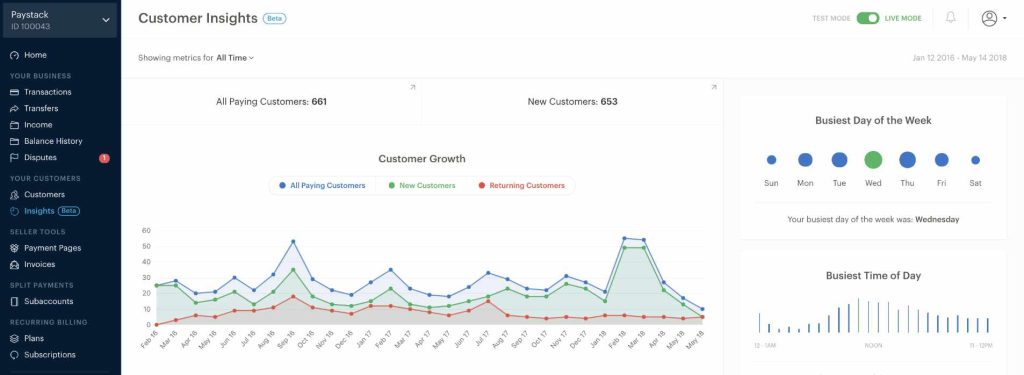This screenshot has width=1024, height=375.
Task: Click the New Customers: 653 text
Action: 572,102
